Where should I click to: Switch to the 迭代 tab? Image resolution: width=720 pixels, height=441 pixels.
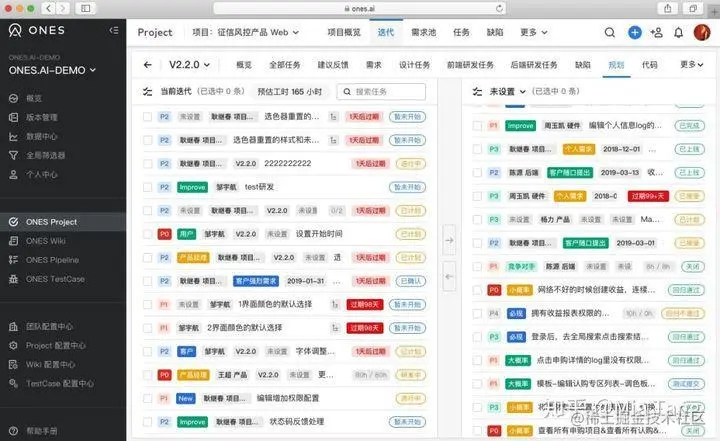pyautogui.click(x=386, y=33)
